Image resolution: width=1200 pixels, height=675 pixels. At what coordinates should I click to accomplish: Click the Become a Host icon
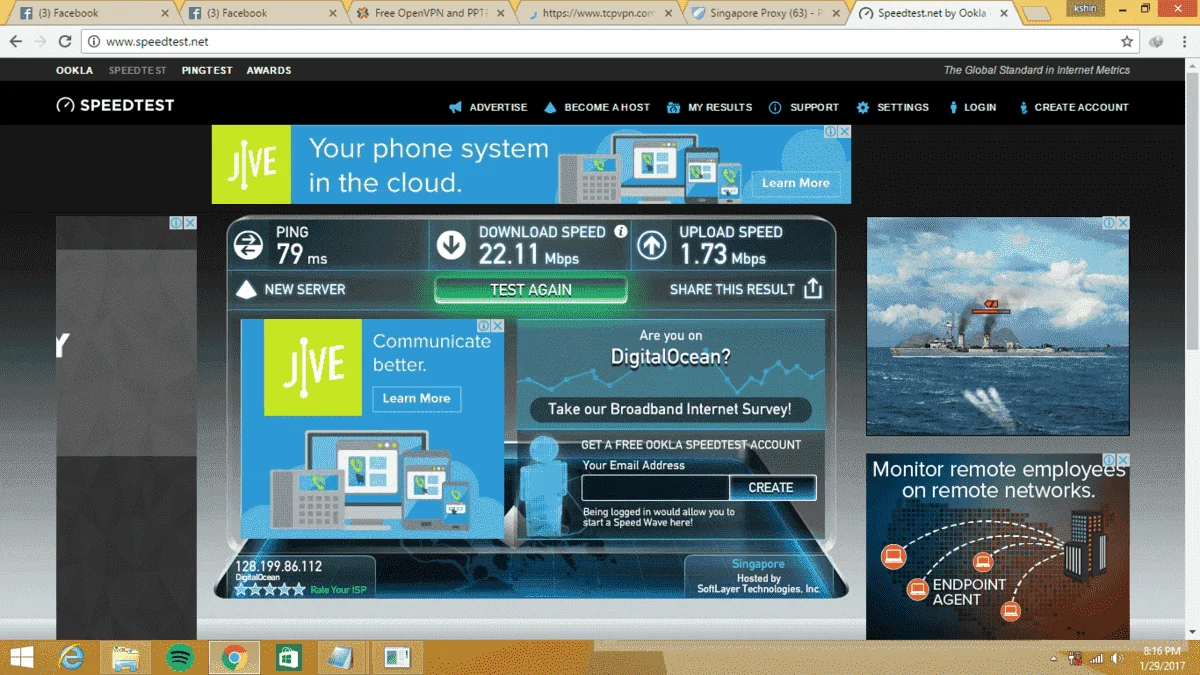click(x=550, y=107)
